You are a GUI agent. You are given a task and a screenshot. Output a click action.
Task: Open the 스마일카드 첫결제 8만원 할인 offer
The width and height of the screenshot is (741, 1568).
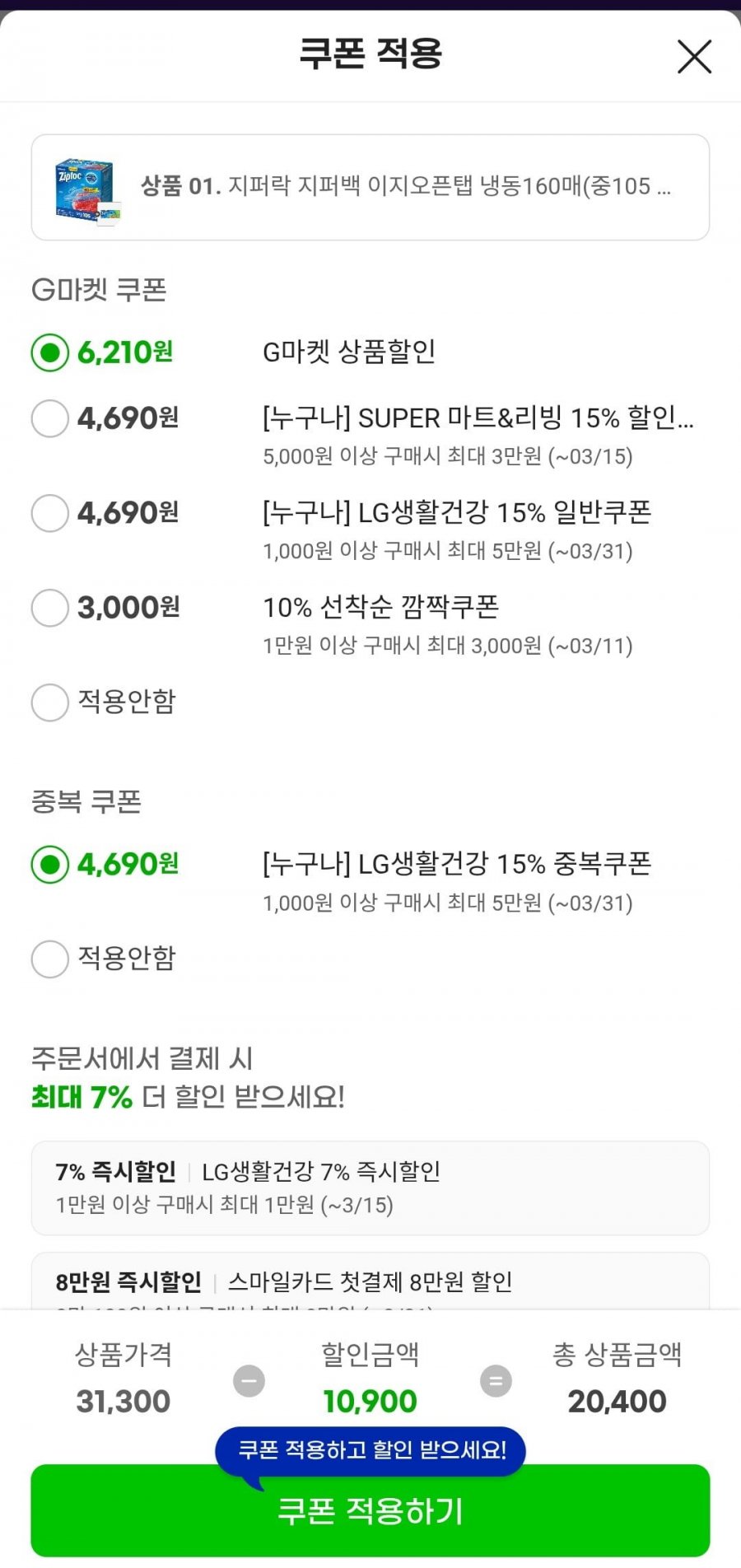pyautogui.click(x=370, y=1281)
